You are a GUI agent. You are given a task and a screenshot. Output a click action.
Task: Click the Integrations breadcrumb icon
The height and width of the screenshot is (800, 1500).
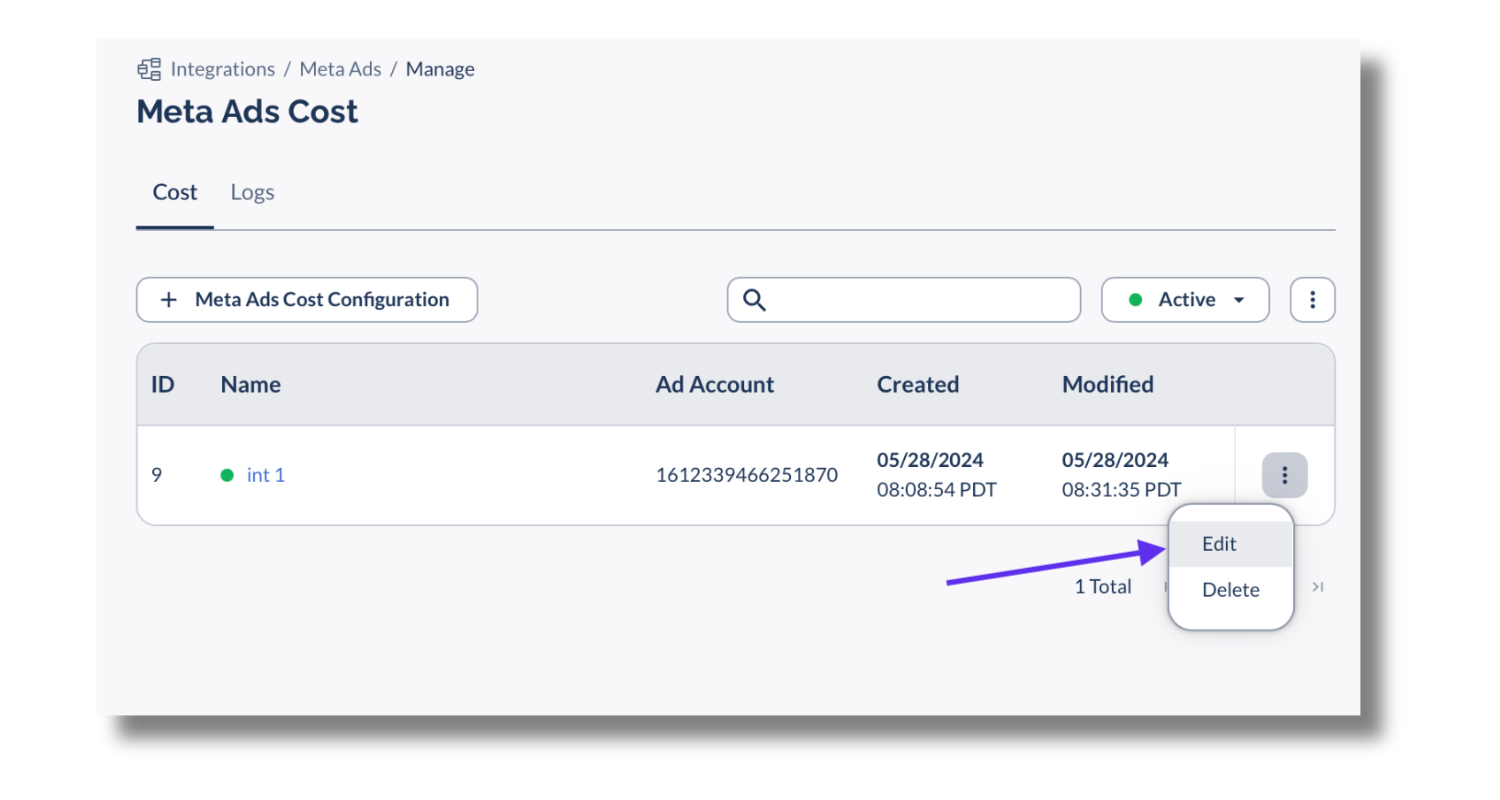tap(149, 70)
